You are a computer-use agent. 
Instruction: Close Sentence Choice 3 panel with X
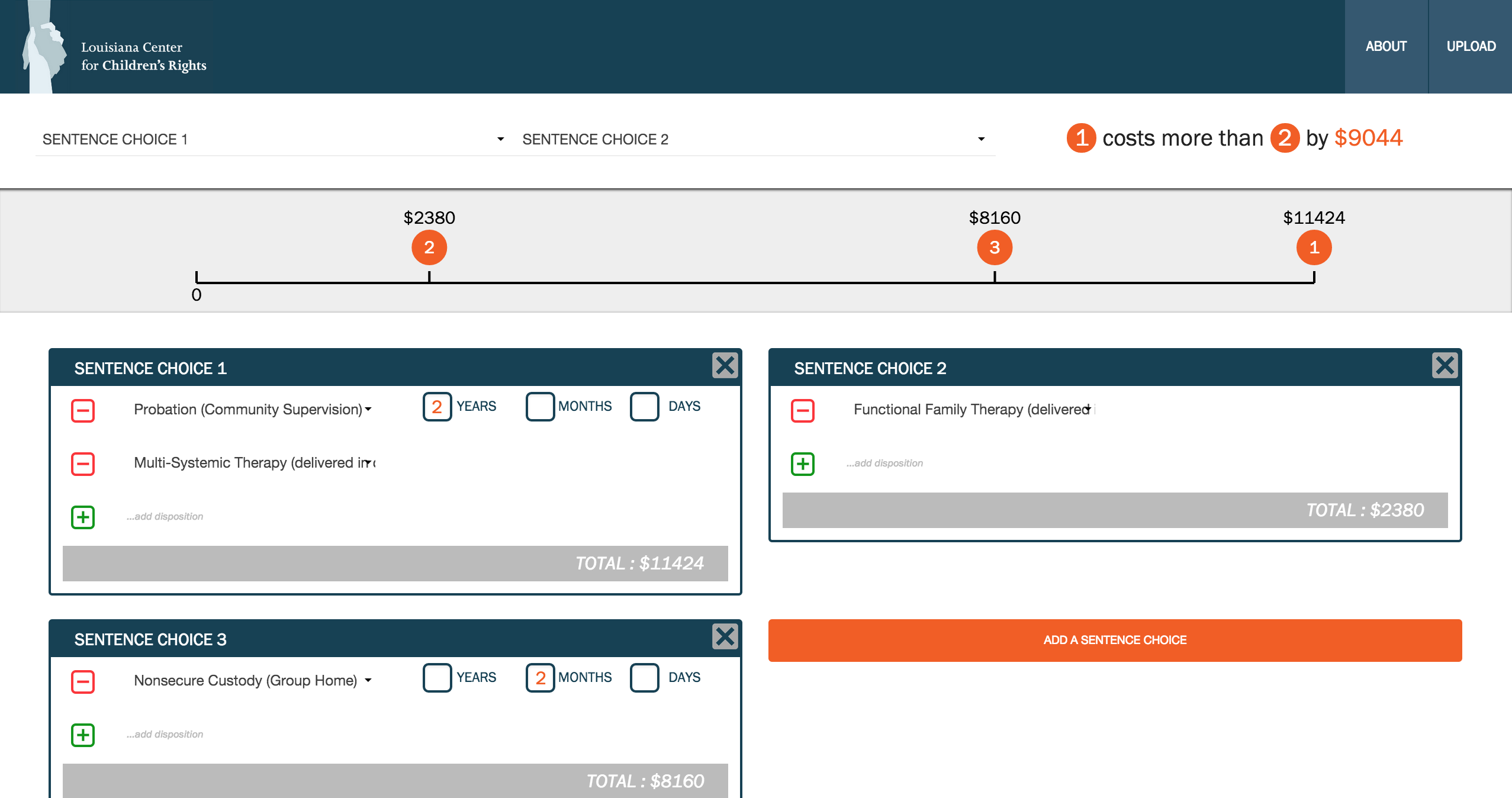[725, 636]
